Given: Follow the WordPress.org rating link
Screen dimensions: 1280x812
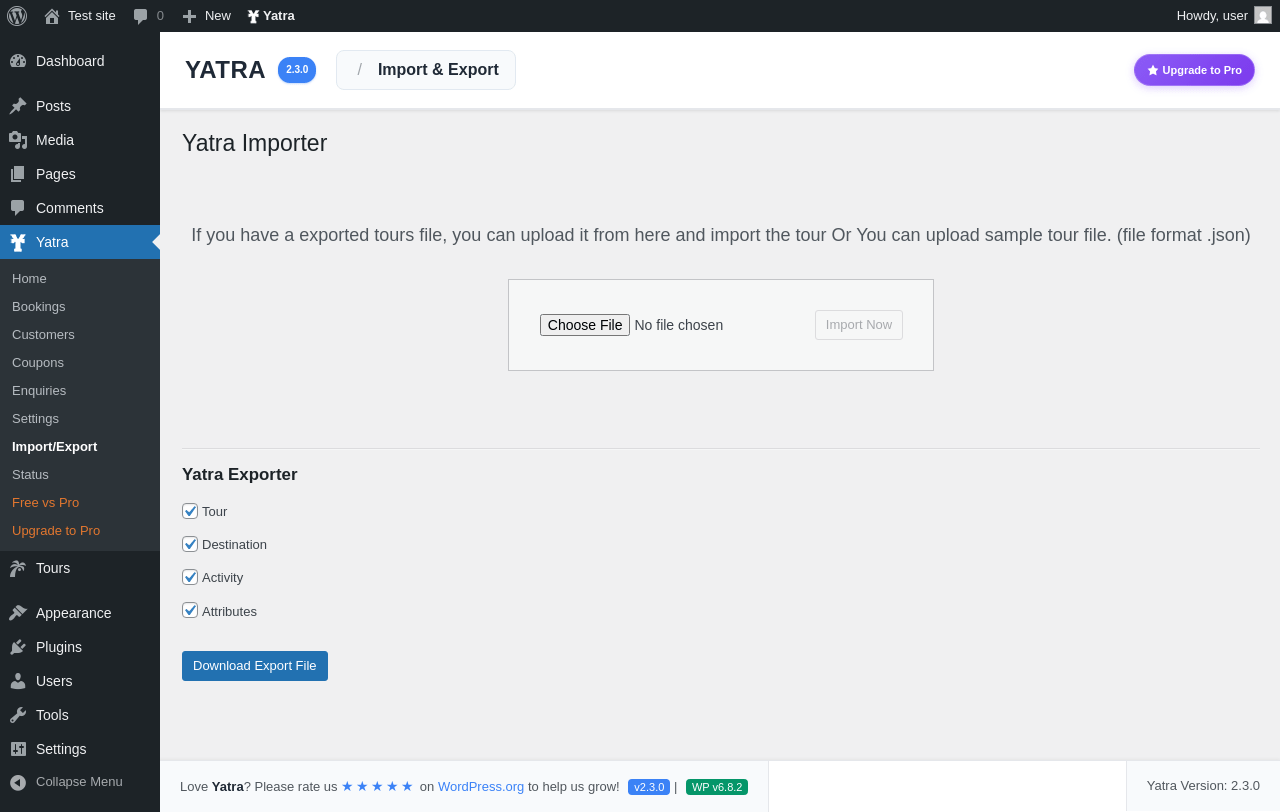Looking at the screenshot, I should click(481, 786).
